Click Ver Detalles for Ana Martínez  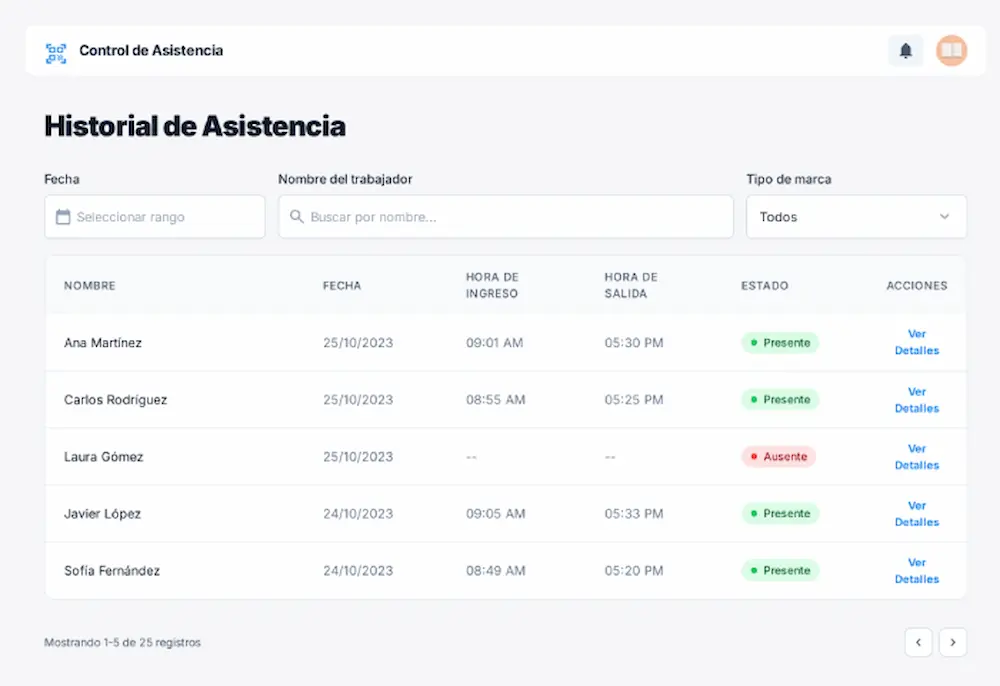tap(917, 342)
